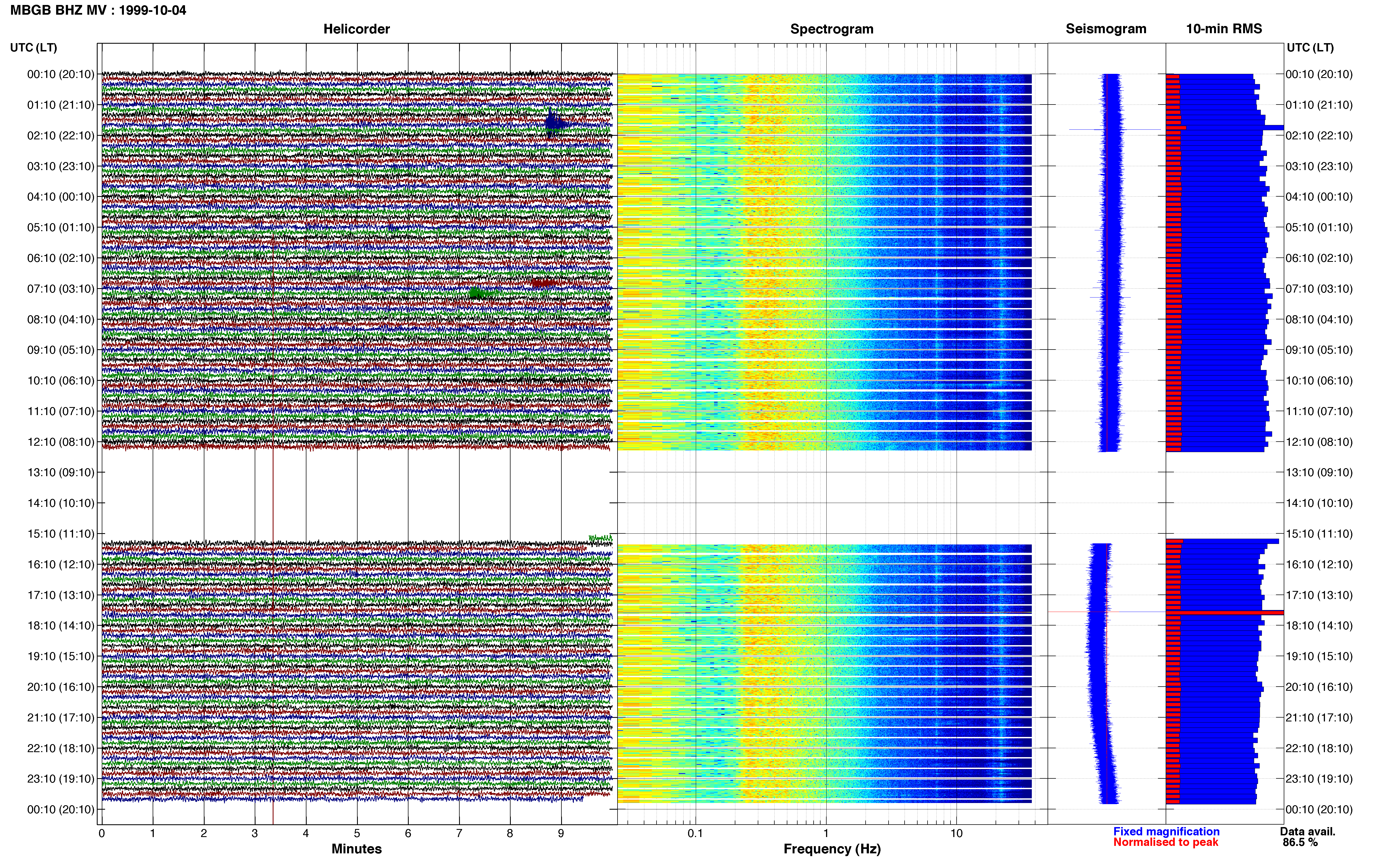The width and height of the screenshot is (1388, 868).
Task: Click the left time label '17:10 (13:10)'
Action: tap(61, 595)
